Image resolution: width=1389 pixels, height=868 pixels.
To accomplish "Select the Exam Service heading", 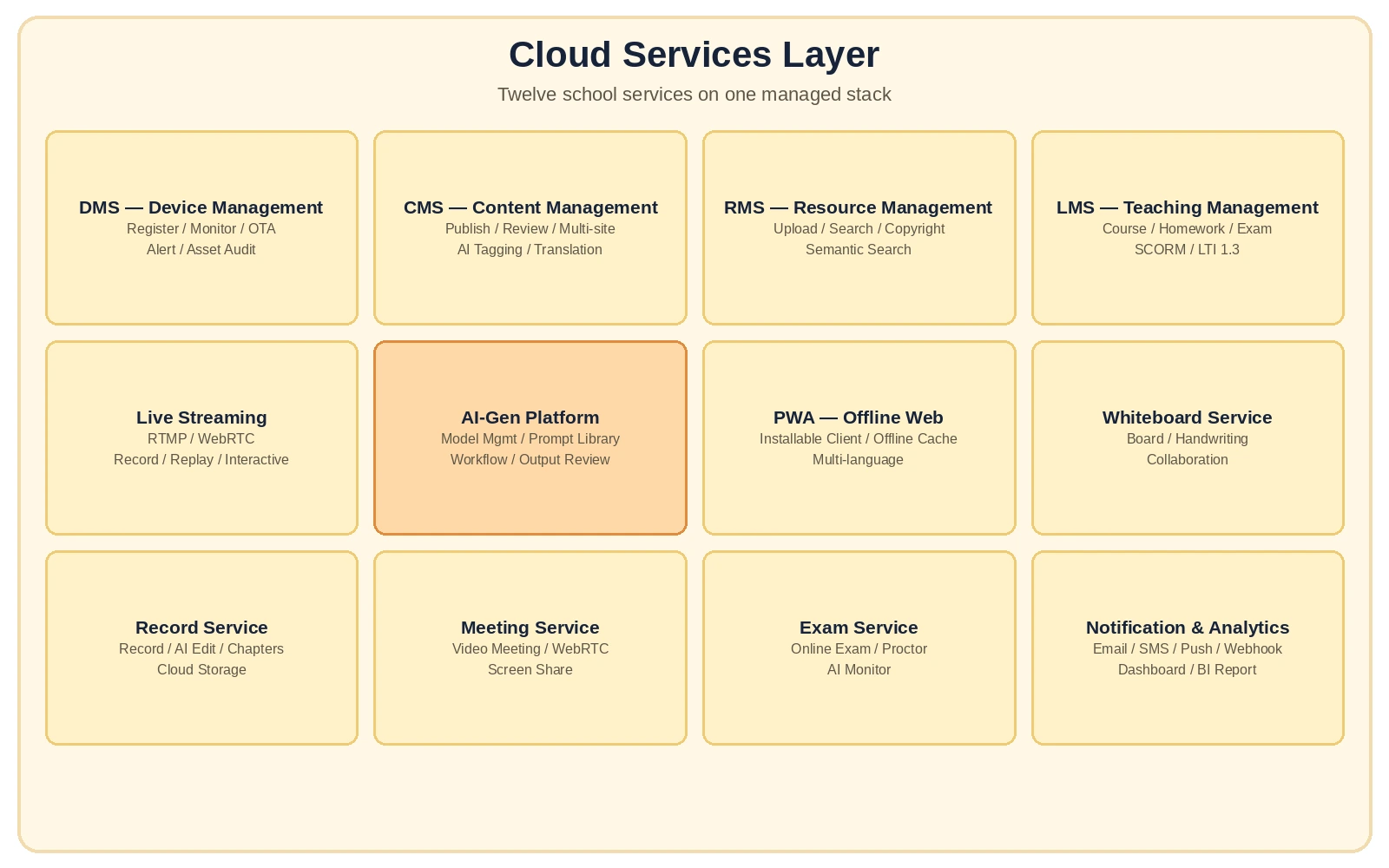I will pyautogui.click(x=859, y=628).
